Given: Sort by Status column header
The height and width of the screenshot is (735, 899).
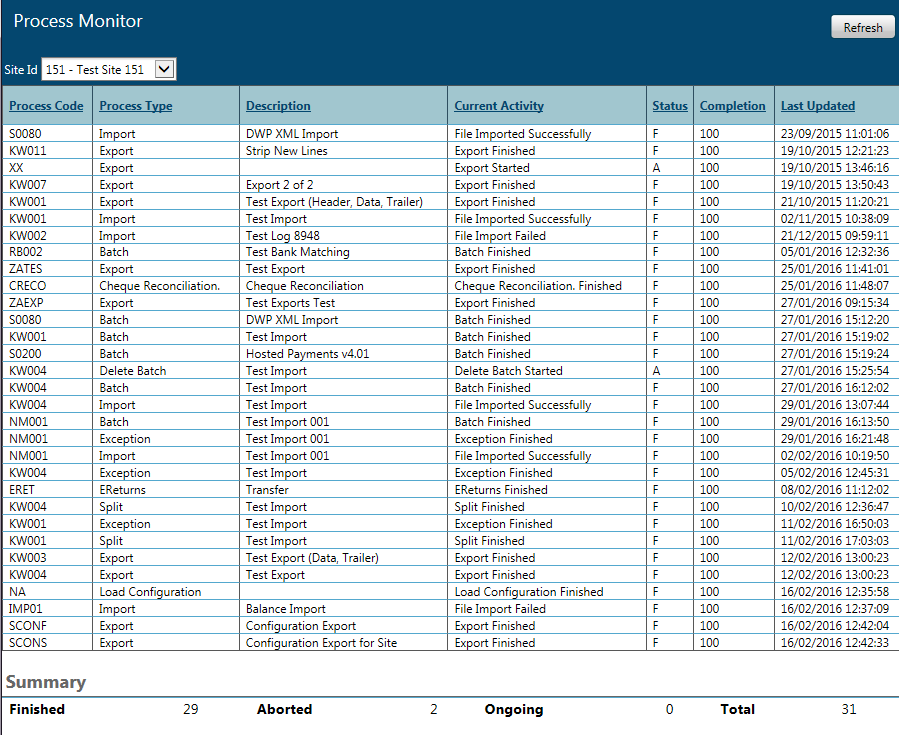Looking at the screenshot, I should click(670, 106).
